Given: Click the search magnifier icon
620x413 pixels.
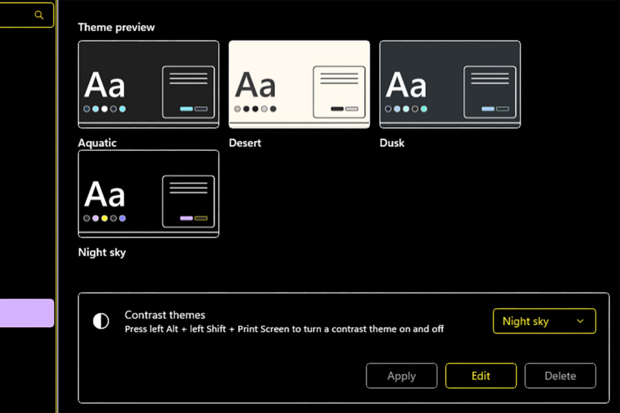Looking at the screenshot, I should click(x=40, y=15).
